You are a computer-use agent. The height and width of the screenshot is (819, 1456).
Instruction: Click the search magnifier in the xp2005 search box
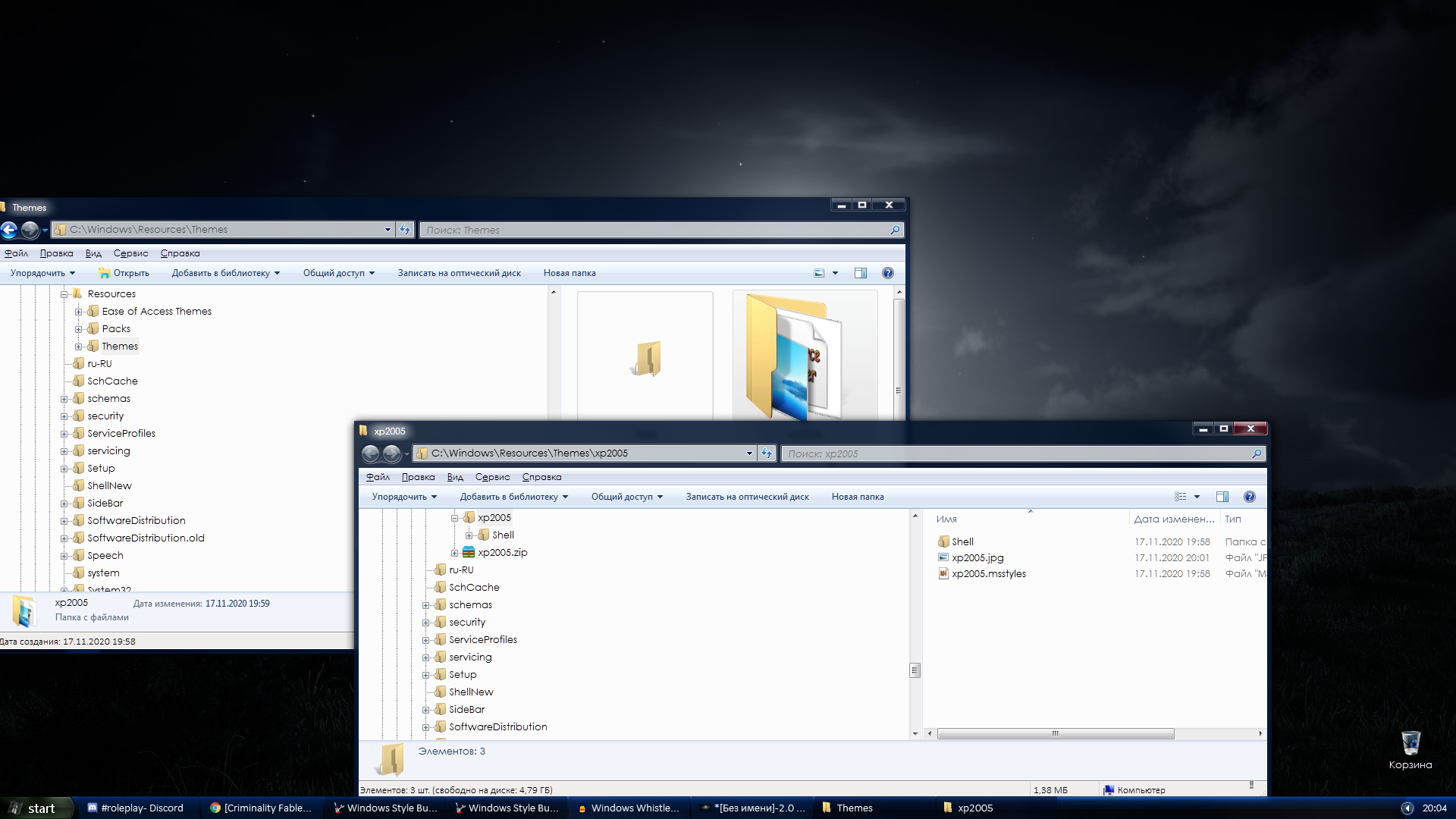pos(1257,453)
